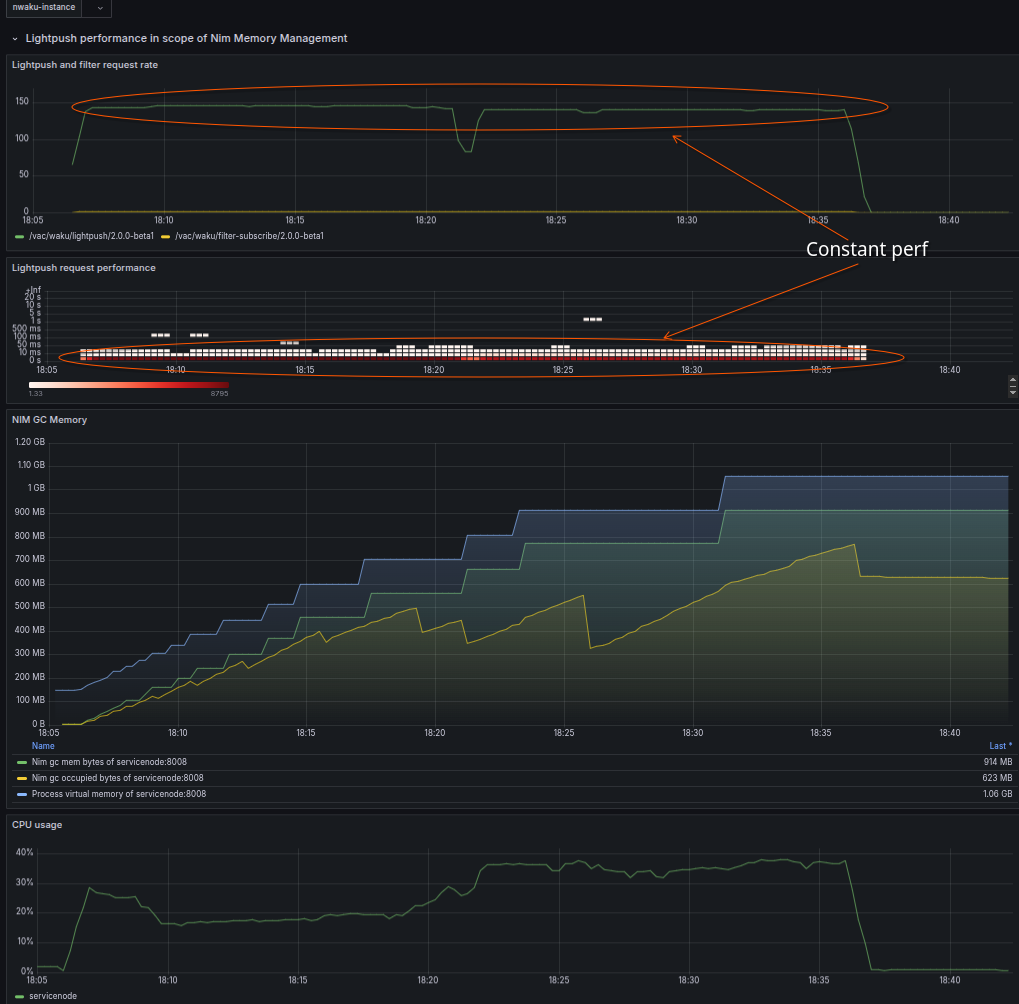Image resolution: width=1019 pixels, height=1004 pixels.
Task: Sort the legend by the Last * column
Action: [x=1000, y=745]
